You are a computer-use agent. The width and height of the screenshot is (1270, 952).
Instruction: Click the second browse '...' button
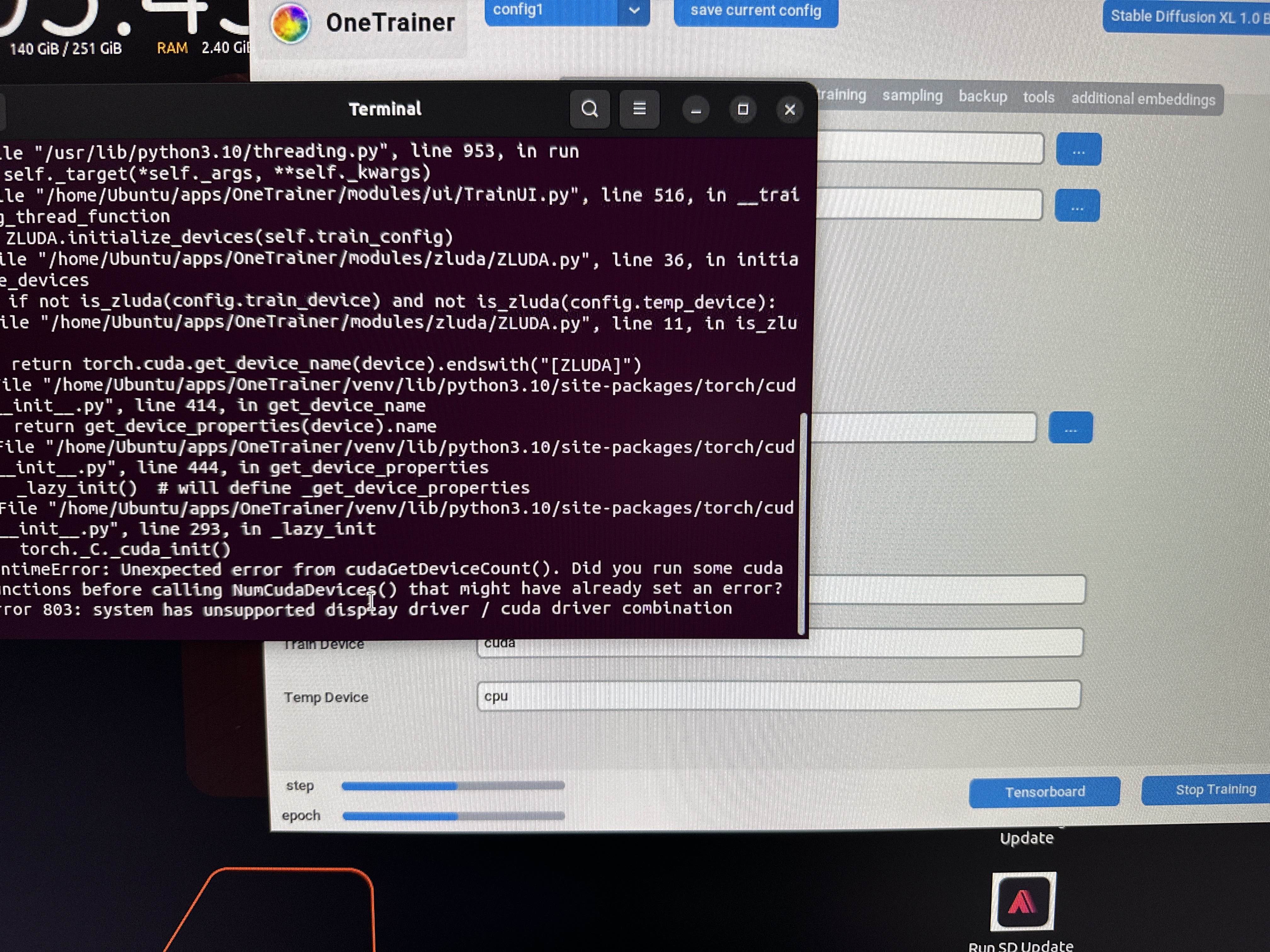tap(1077, 206)
